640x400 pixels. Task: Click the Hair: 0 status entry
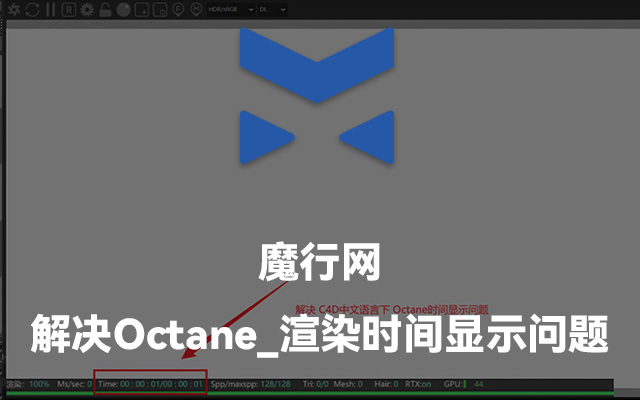386,384
